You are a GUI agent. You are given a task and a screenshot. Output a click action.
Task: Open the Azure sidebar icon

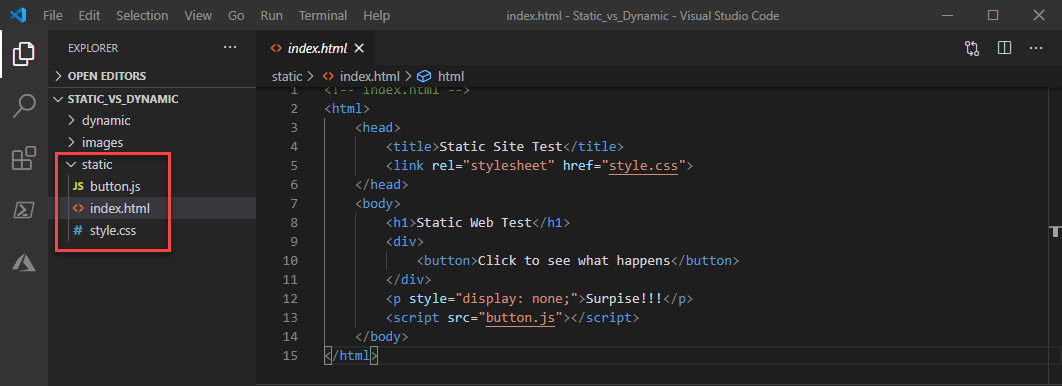coord(24,262)
